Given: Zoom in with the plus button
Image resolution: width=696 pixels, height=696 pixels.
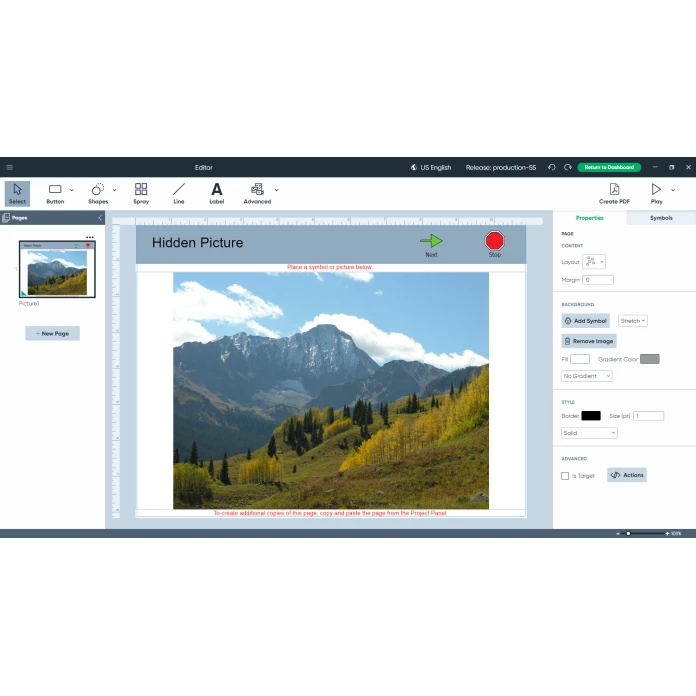Looking at the screenshot, I should coord(667,534).
